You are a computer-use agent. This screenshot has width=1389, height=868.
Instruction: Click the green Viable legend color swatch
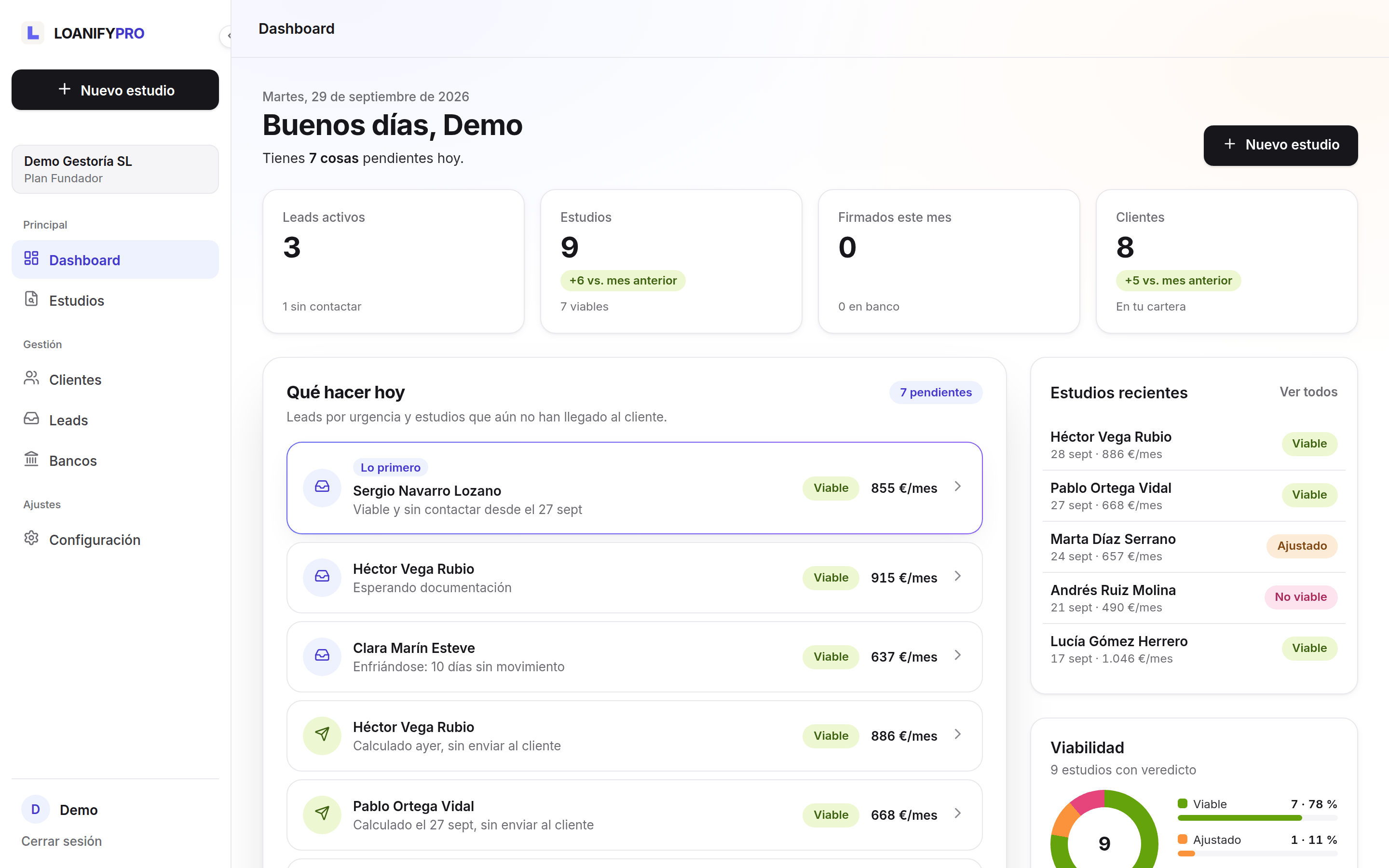(x=1183, y=804)
